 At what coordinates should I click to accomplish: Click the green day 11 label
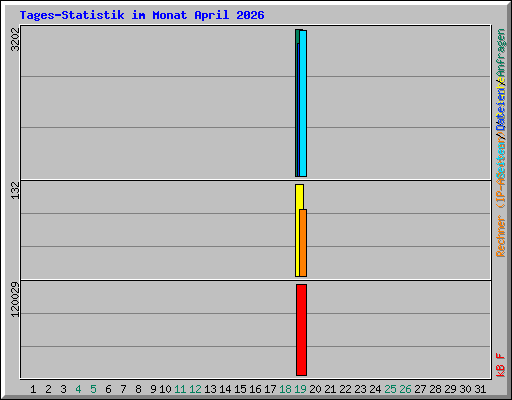(180, 389)
